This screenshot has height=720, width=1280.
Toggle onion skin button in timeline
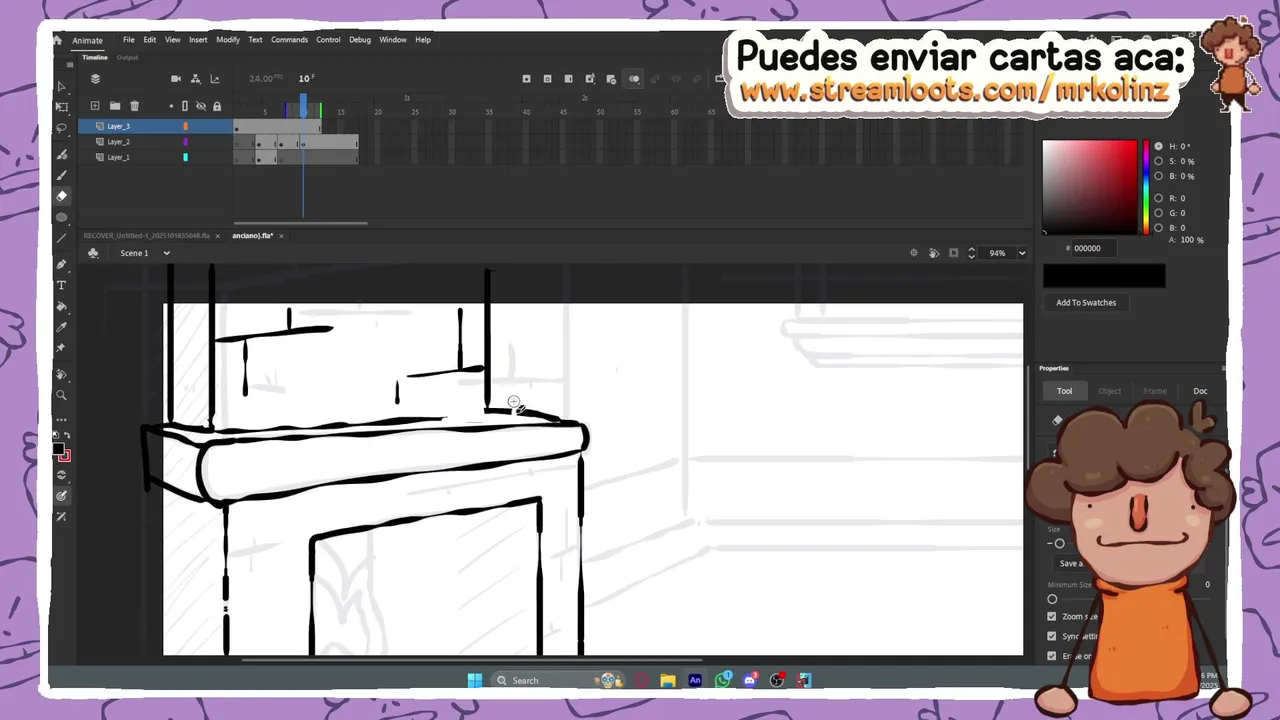click(634, 79)
